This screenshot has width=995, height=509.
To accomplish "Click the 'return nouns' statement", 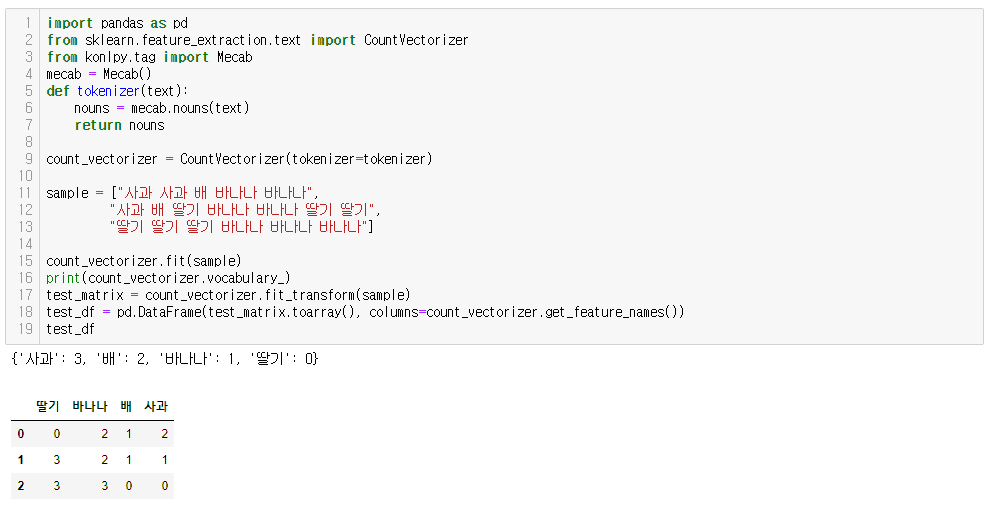I will [x=119, y=125].
